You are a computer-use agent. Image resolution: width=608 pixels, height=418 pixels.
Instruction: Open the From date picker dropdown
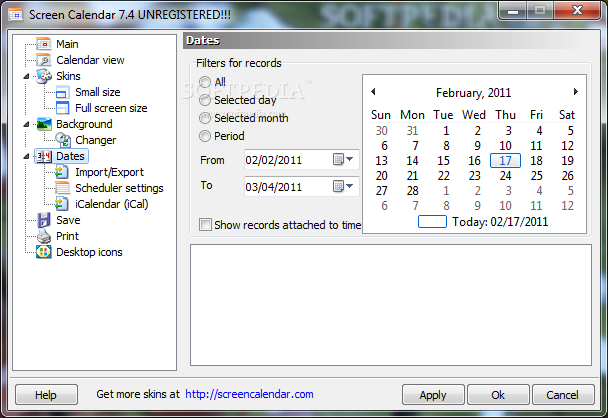(x=343, y=159)
